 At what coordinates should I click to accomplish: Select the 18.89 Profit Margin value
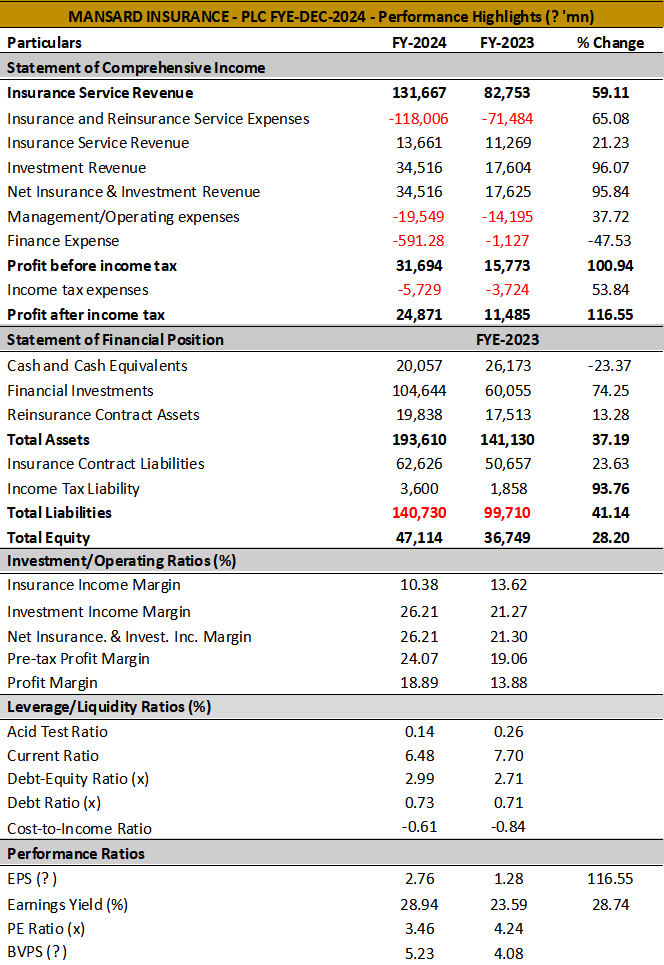point(419,683)
